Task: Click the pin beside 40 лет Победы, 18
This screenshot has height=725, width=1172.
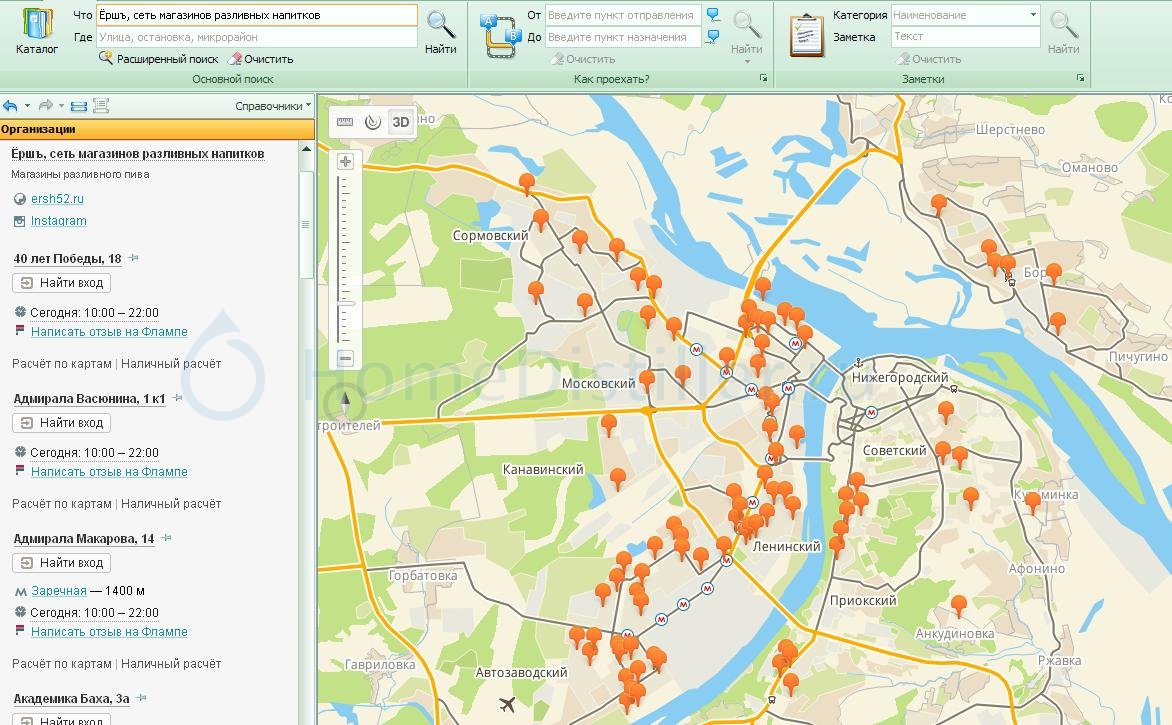Action: 134,258
